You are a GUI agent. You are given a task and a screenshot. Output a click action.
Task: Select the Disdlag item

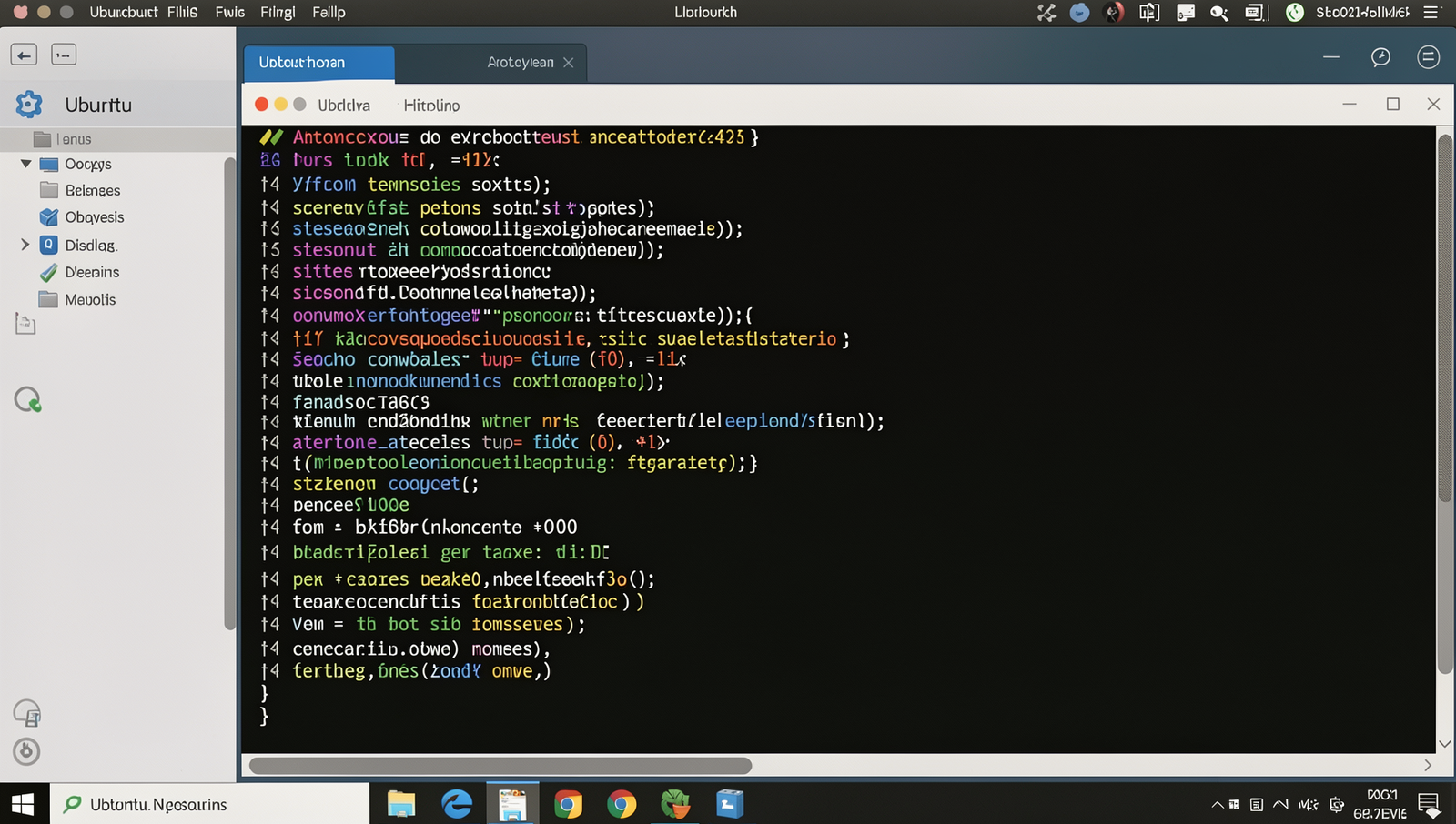tap(79, 245)
